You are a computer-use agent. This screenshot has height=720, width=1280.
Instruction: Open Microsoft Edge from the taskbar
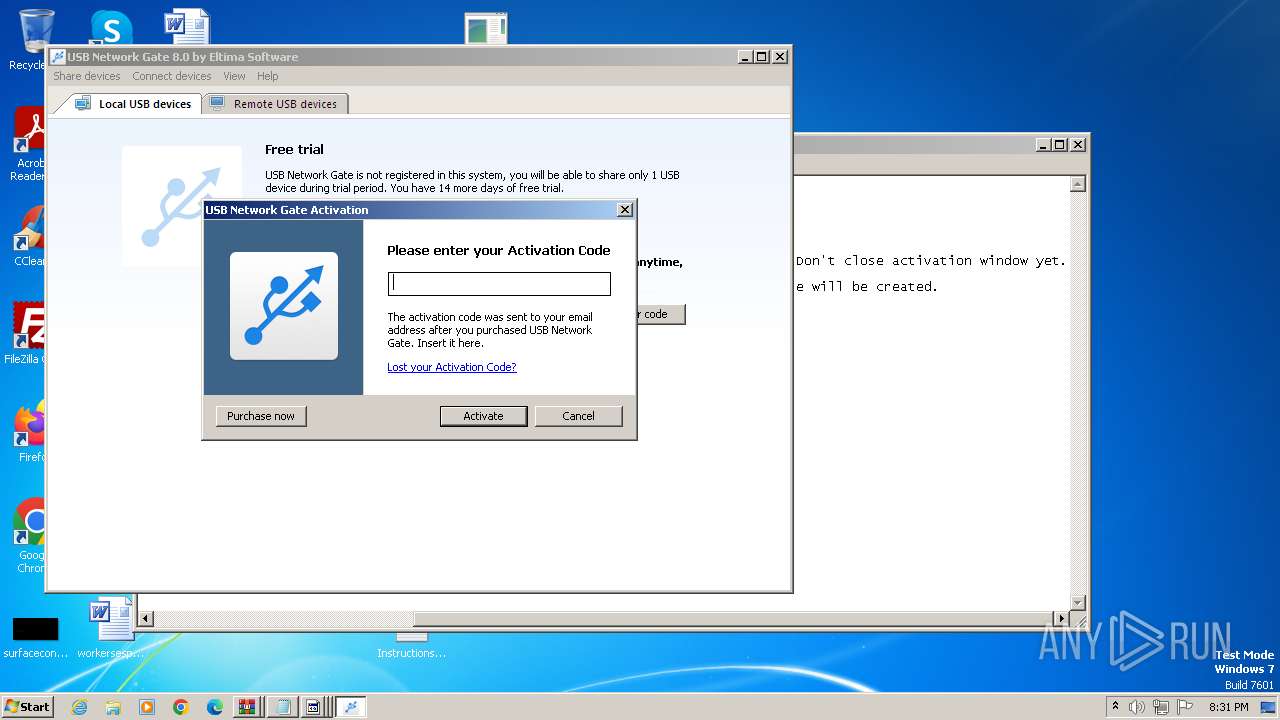215,707
